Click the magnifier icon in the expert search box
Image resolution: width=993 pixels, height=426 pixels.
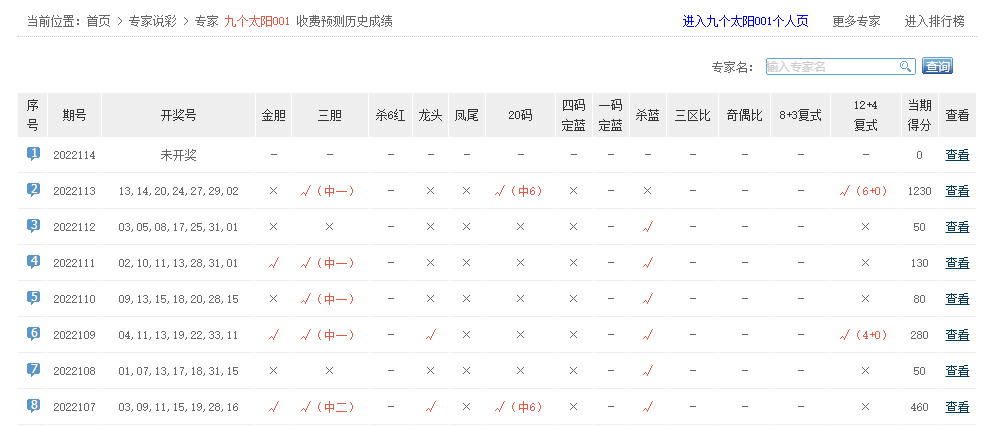905,67
